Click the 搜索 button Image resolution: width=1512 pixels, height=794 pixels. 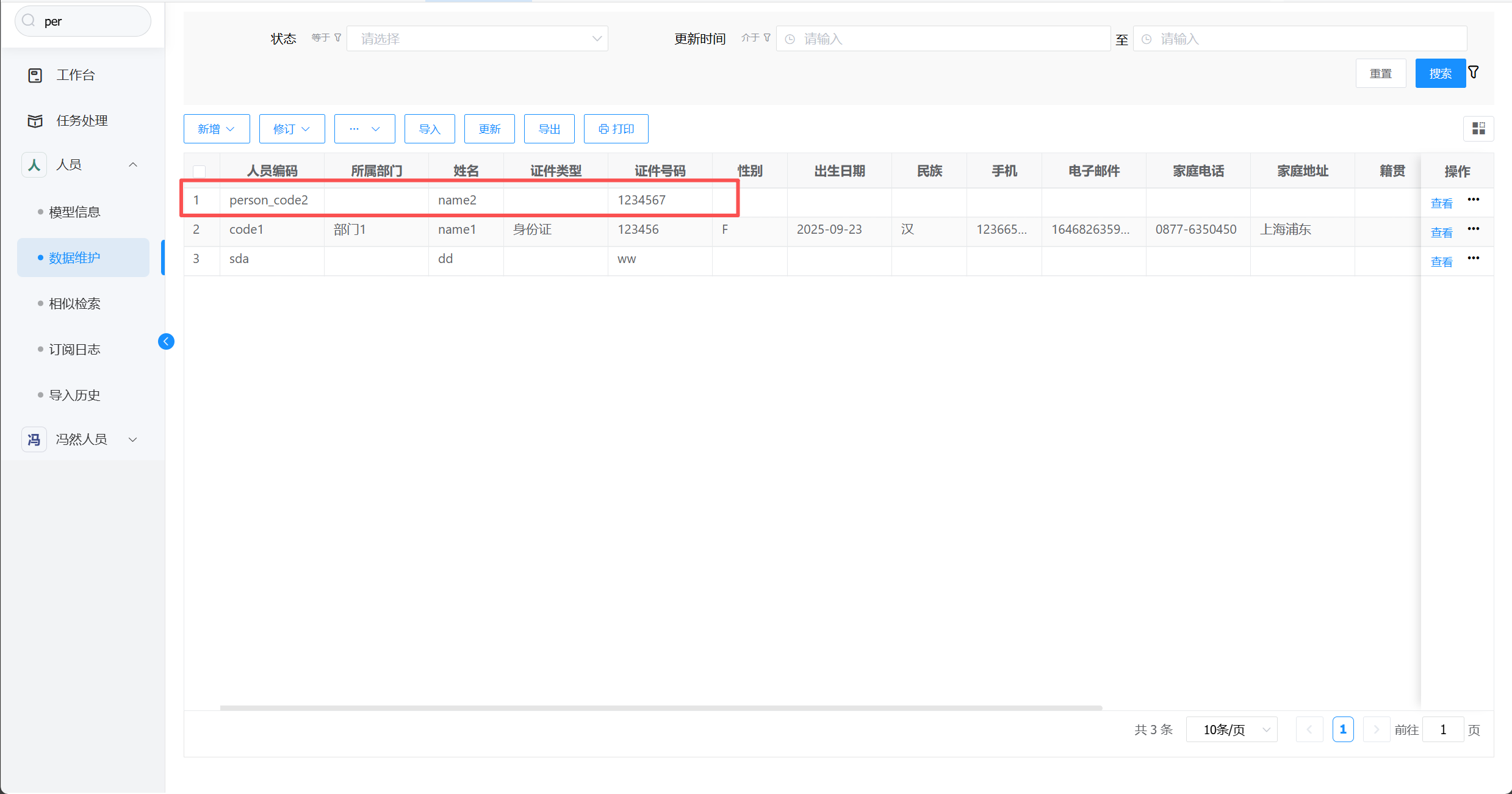(1439, 73)
